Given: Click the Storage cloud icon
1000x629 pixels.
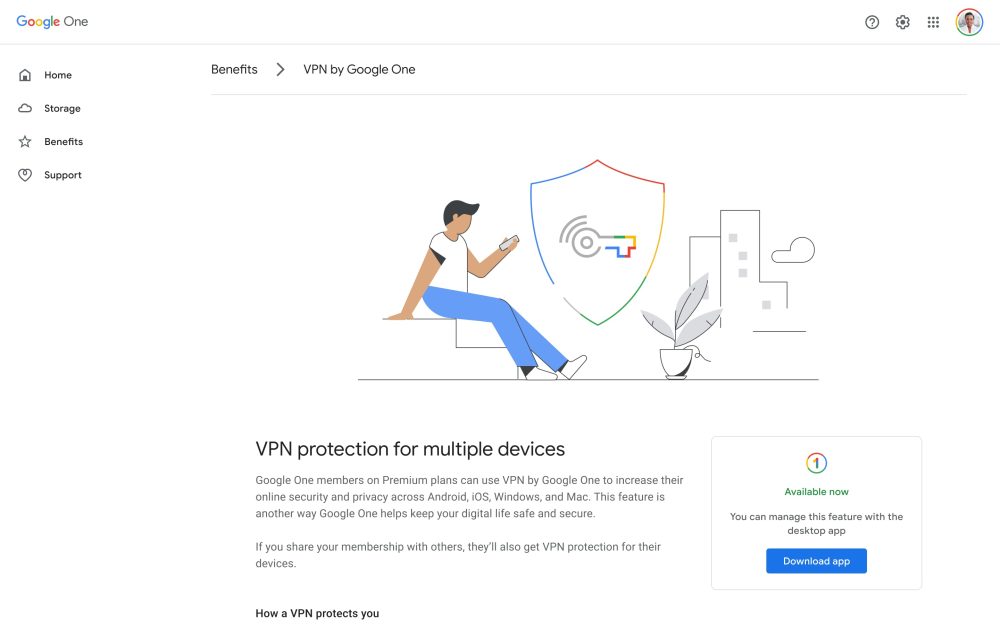Looking at the screenshot, I should coord(25,108).
